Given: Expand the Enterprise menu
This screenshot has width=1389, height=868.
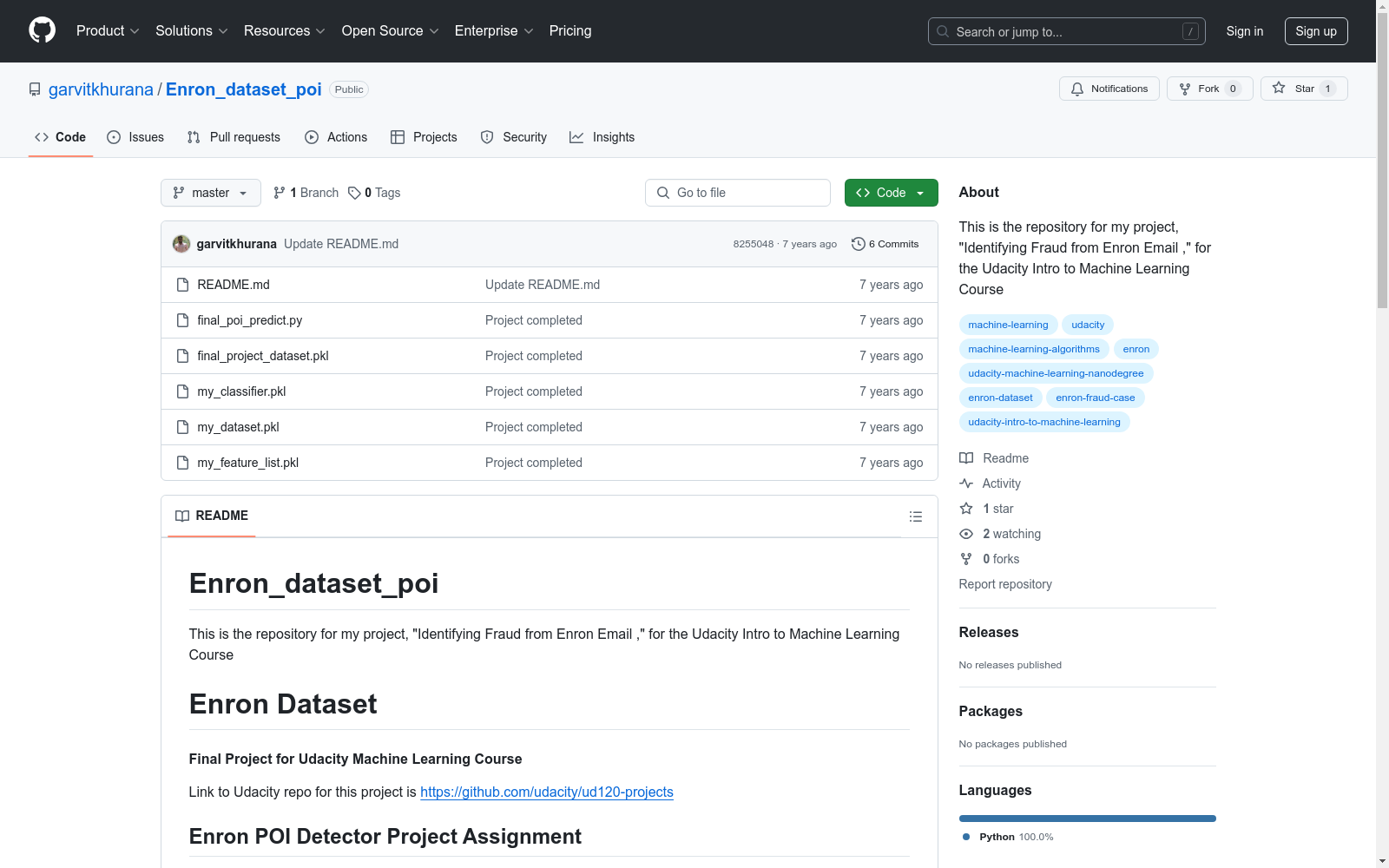Looking at the screenshot, I should [x=494, y=31].
